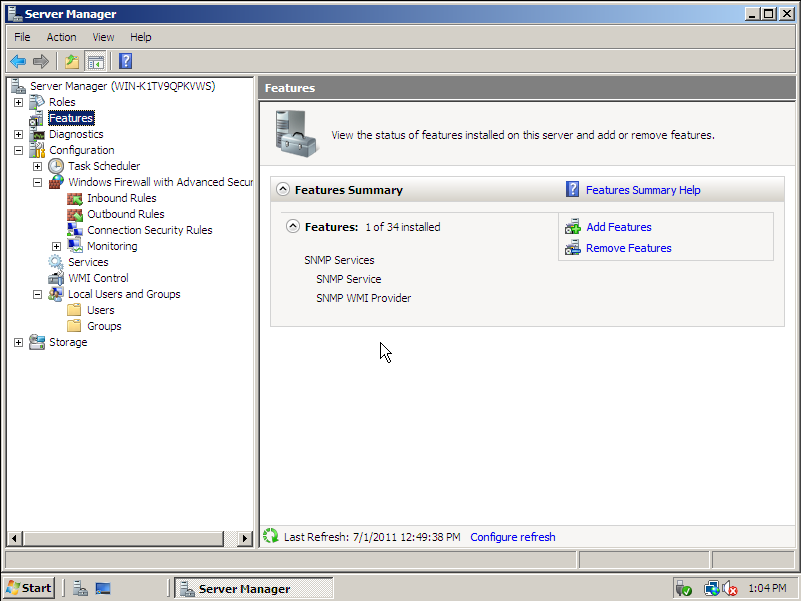Click the network icon in system tray
801x601 pixels.
point(711,588)
